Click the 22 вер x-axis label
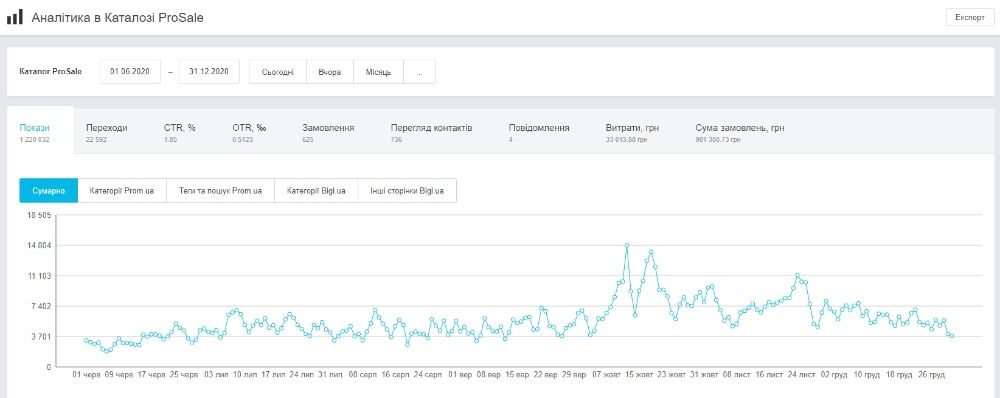The width and height of the screenshot is (1000, 398). tap(546, 376)
